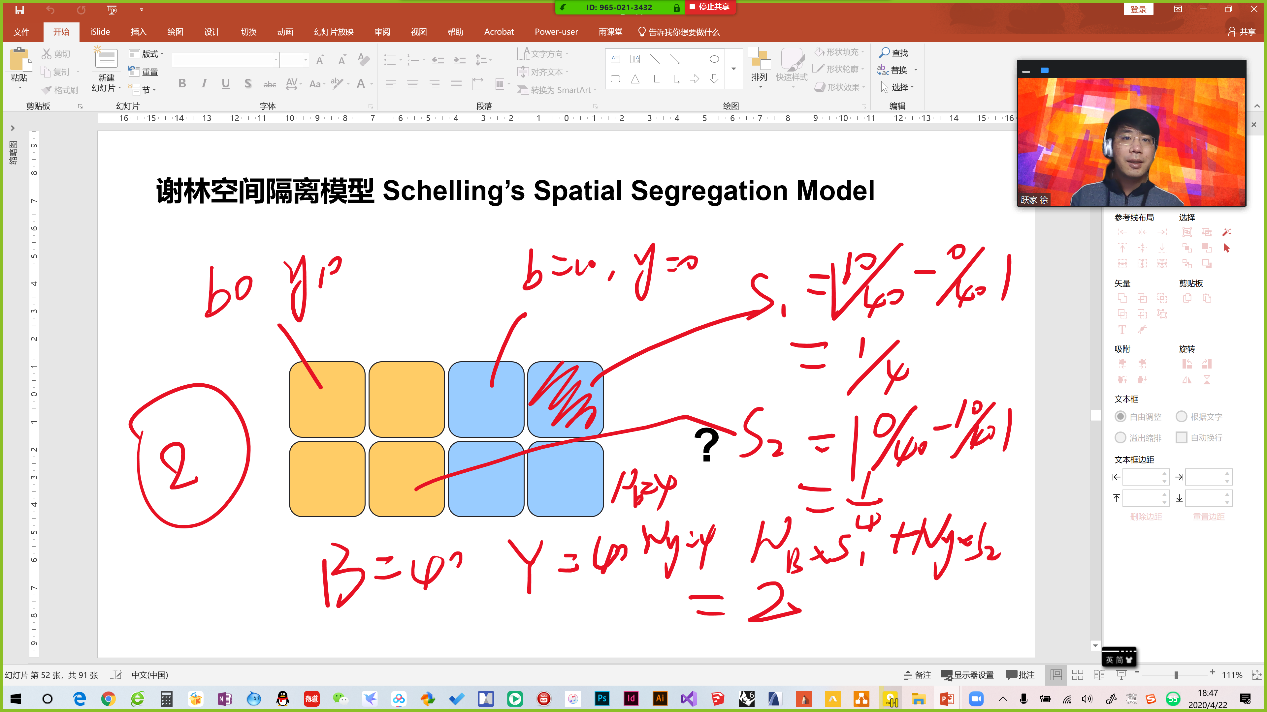Open Photoshop from the Windows taskbar
Image resolution: width=1267 pixels, height=712 pixels.
pos(602,698)
